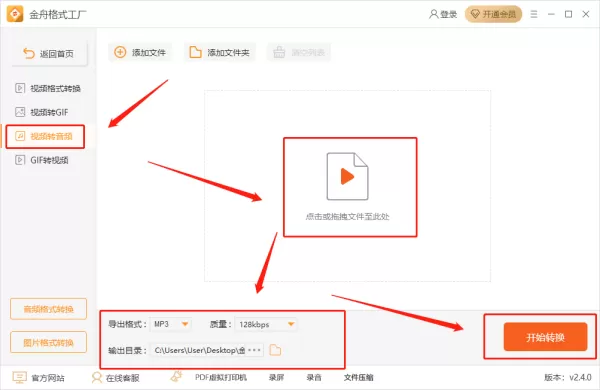Go back via 返回首页 button
This screenshot has height=390, width=600.
click(49, 54)
